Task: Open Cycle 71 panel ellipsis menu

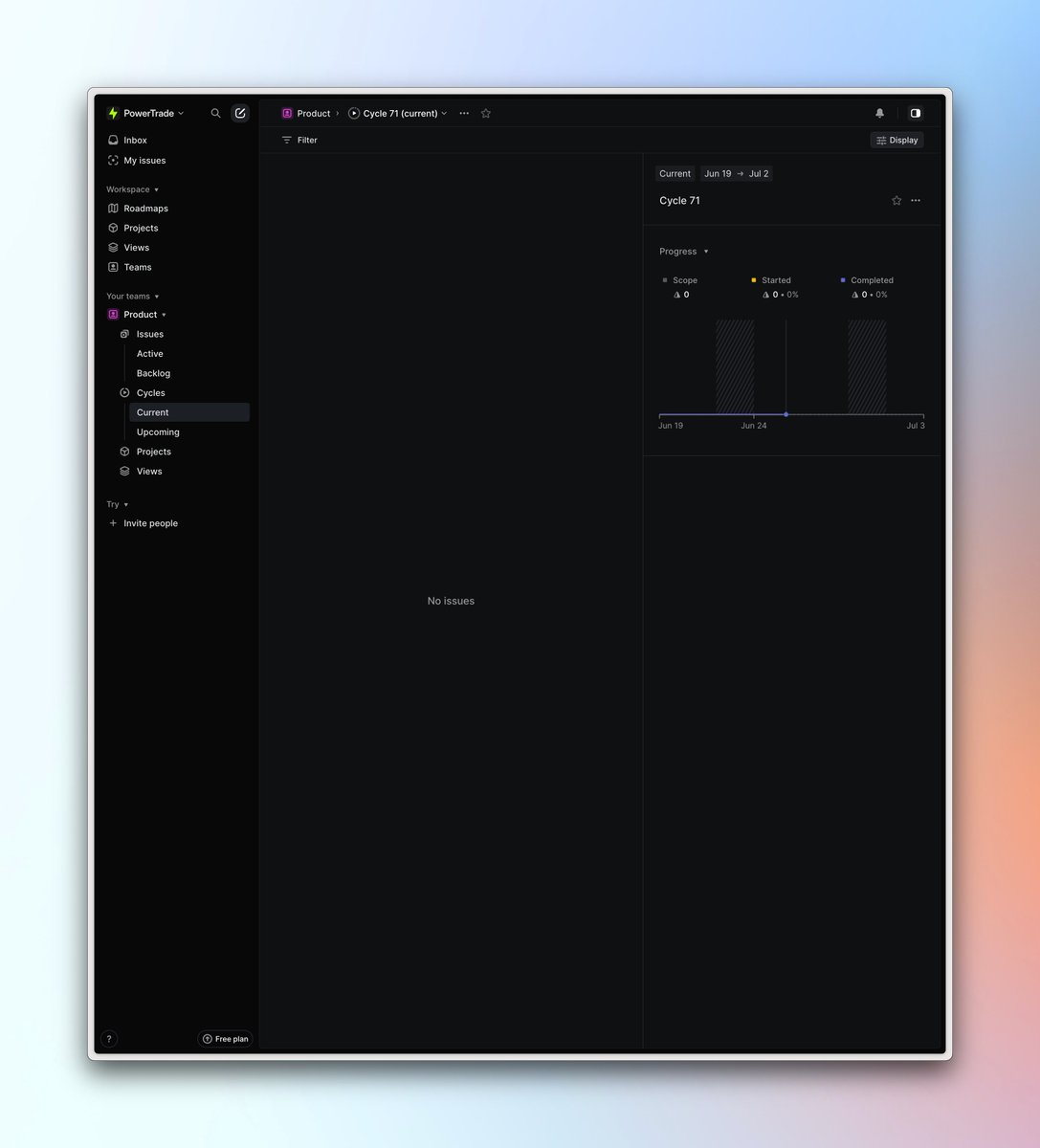Action: click(916, 201)
